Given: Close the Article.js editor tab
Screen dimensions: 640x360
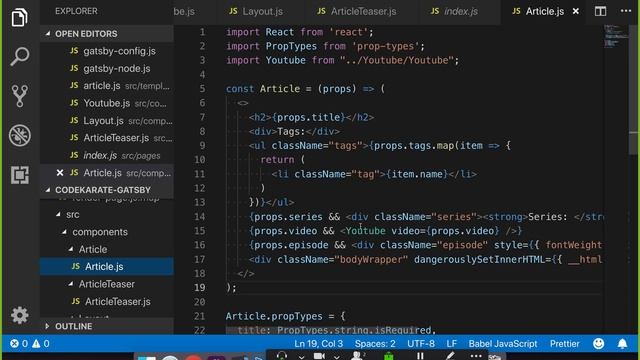Looking at the screenshot, I should pos(576,11).
